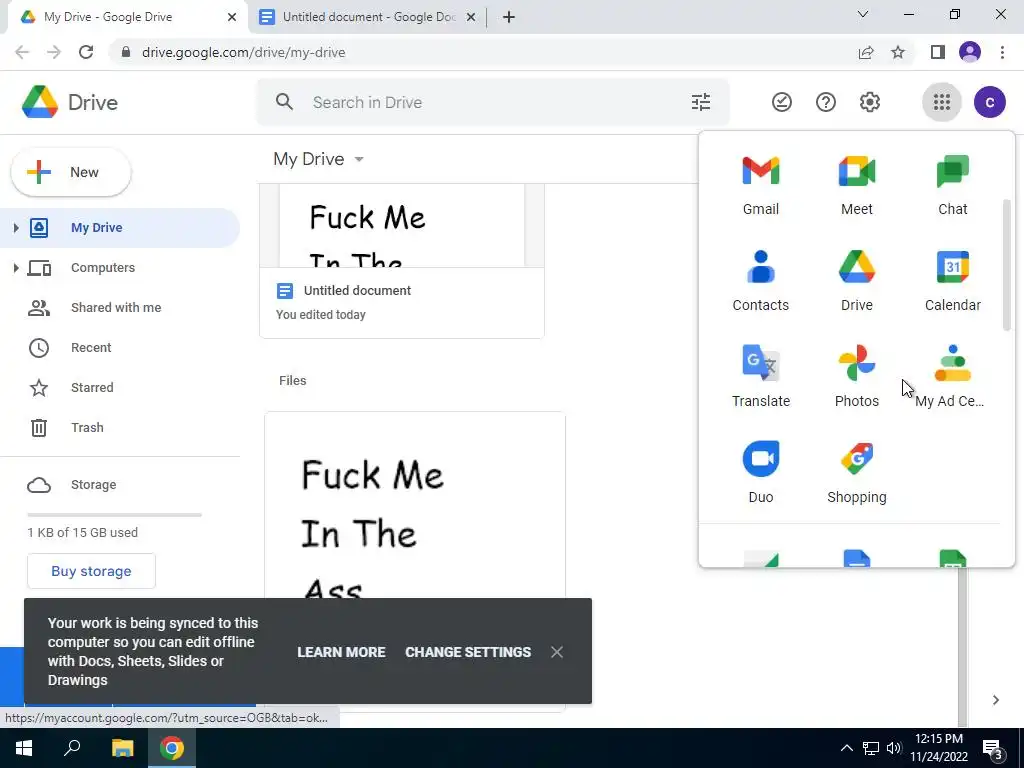This screenshot has width=1024, height=768.
Task: Open My Ad Center app
Action: (952, 377)
